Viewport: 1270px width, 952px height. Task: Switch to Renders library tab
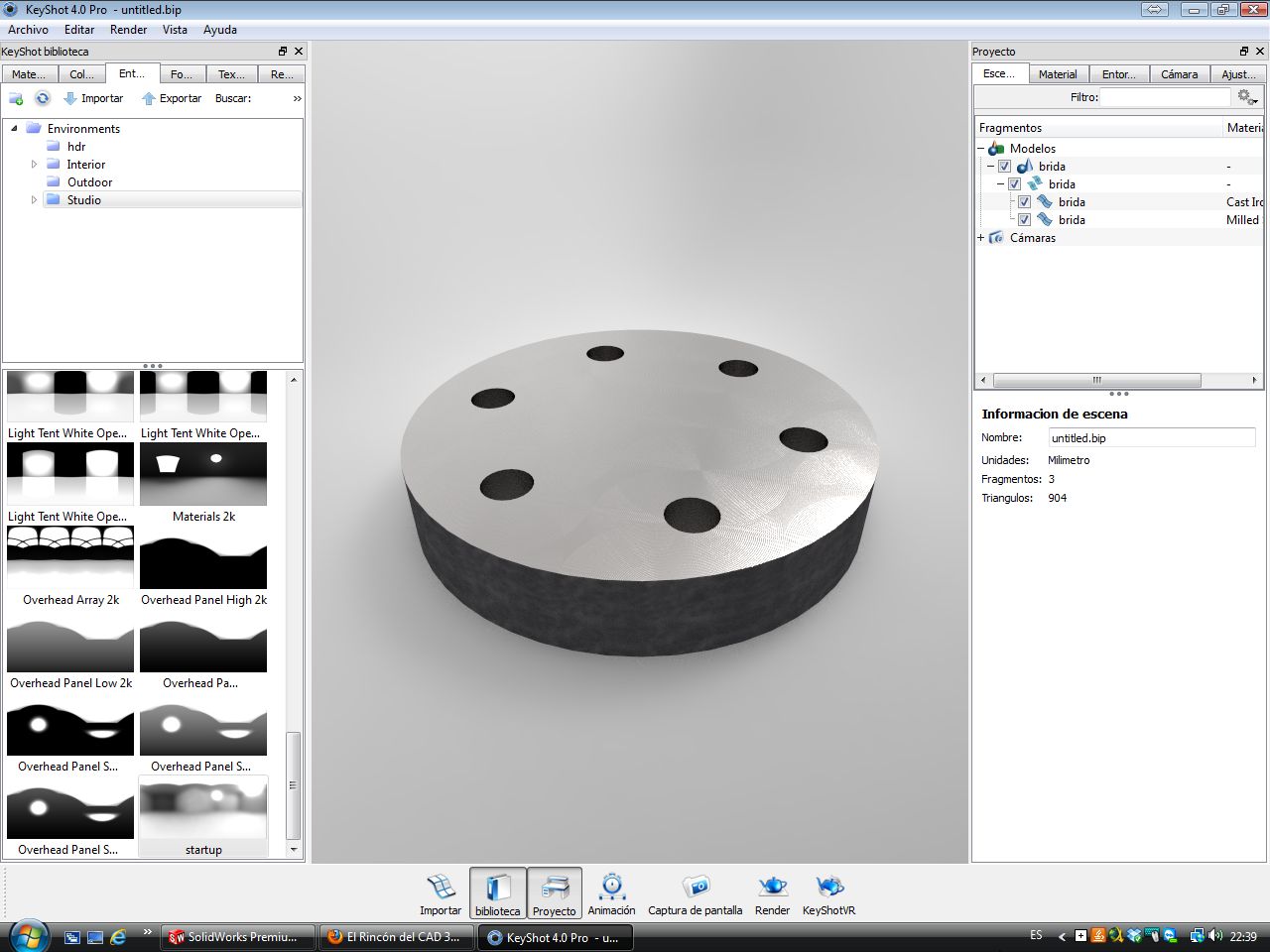(x=282, y=74)
